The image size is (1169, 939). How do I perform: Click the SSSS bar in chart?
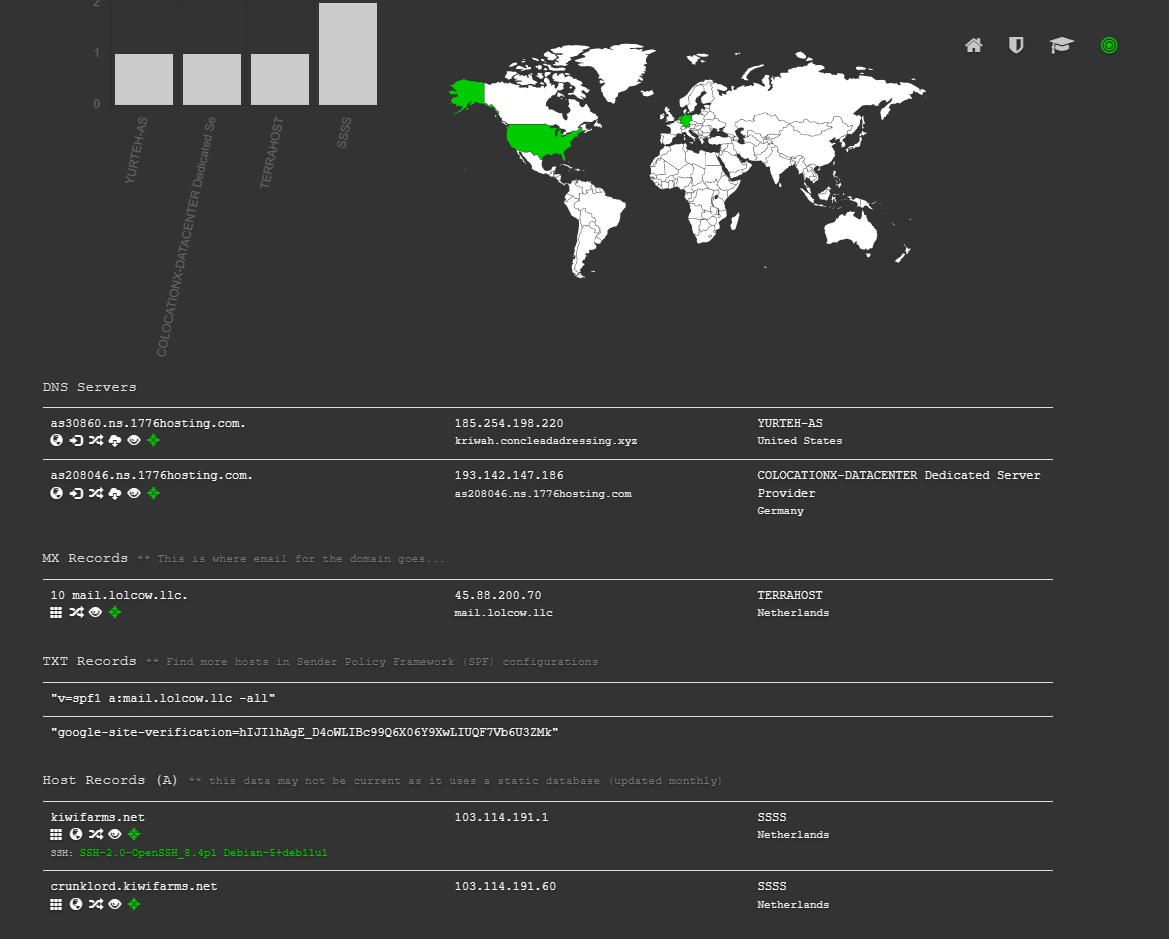348,54
